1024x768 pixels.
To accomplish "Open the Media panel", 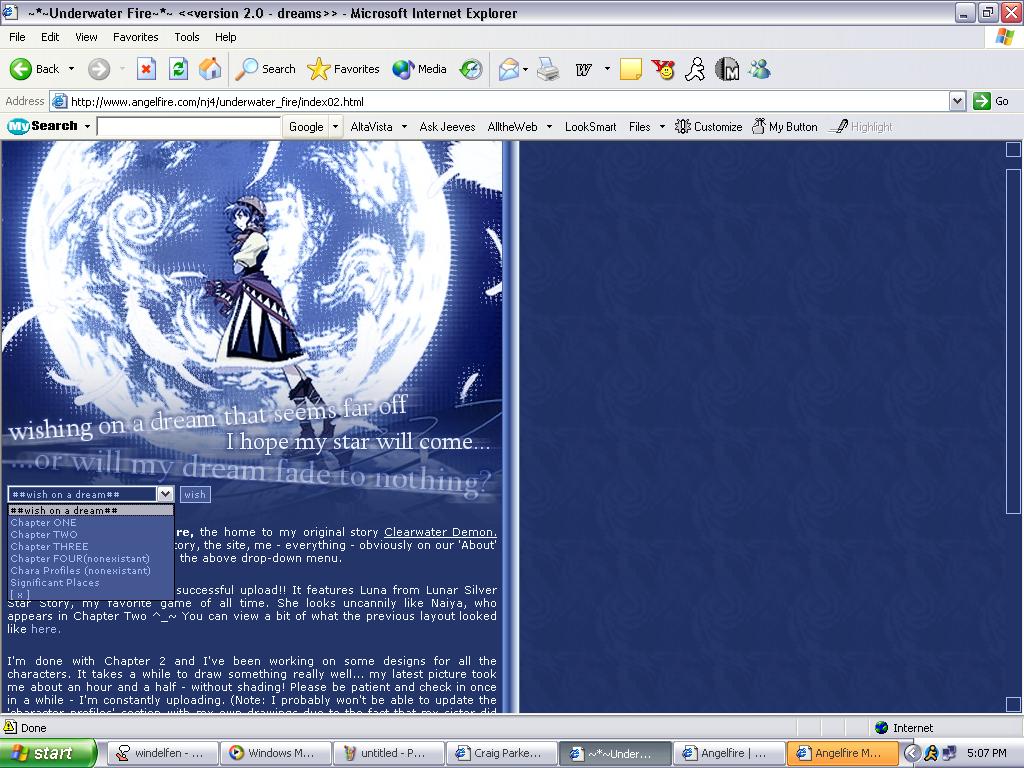I will (x=419, y=69).
